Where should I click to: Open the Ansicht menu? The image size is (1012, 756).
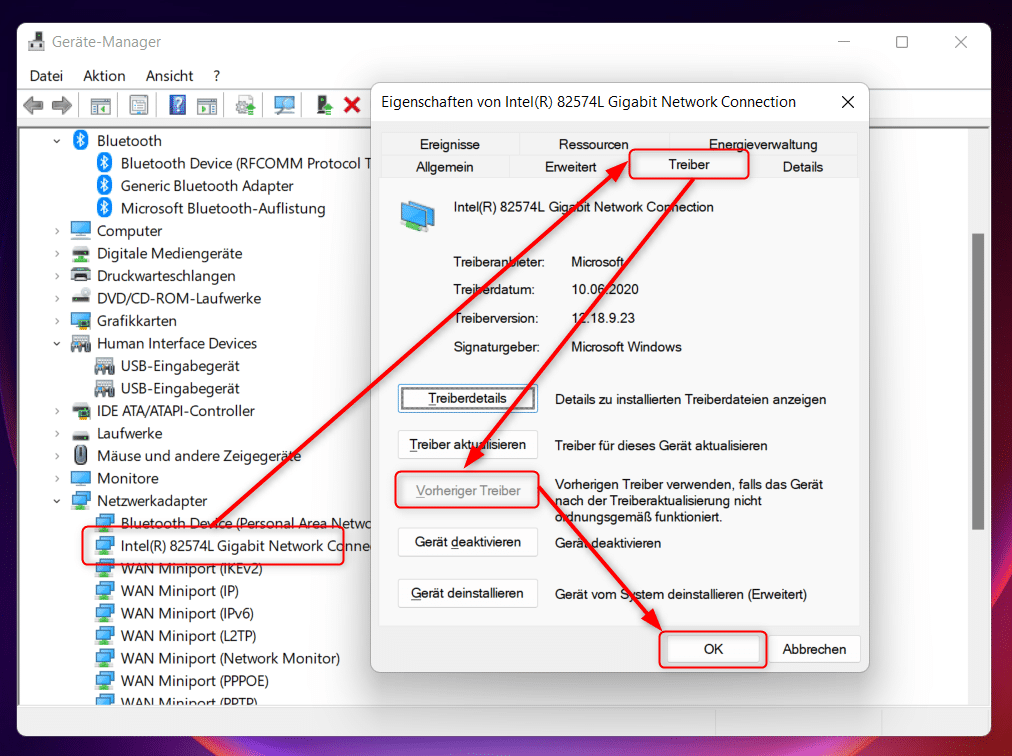click(169, 75)
